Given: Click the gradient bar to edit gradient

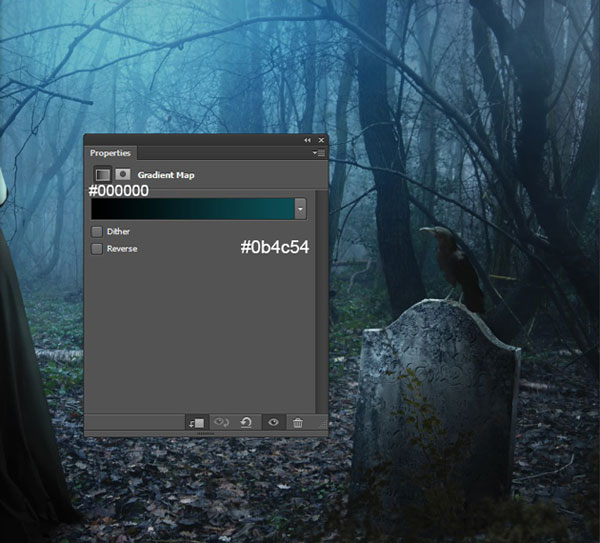Looking at the screenshot, I should click(x=192, y=209).
